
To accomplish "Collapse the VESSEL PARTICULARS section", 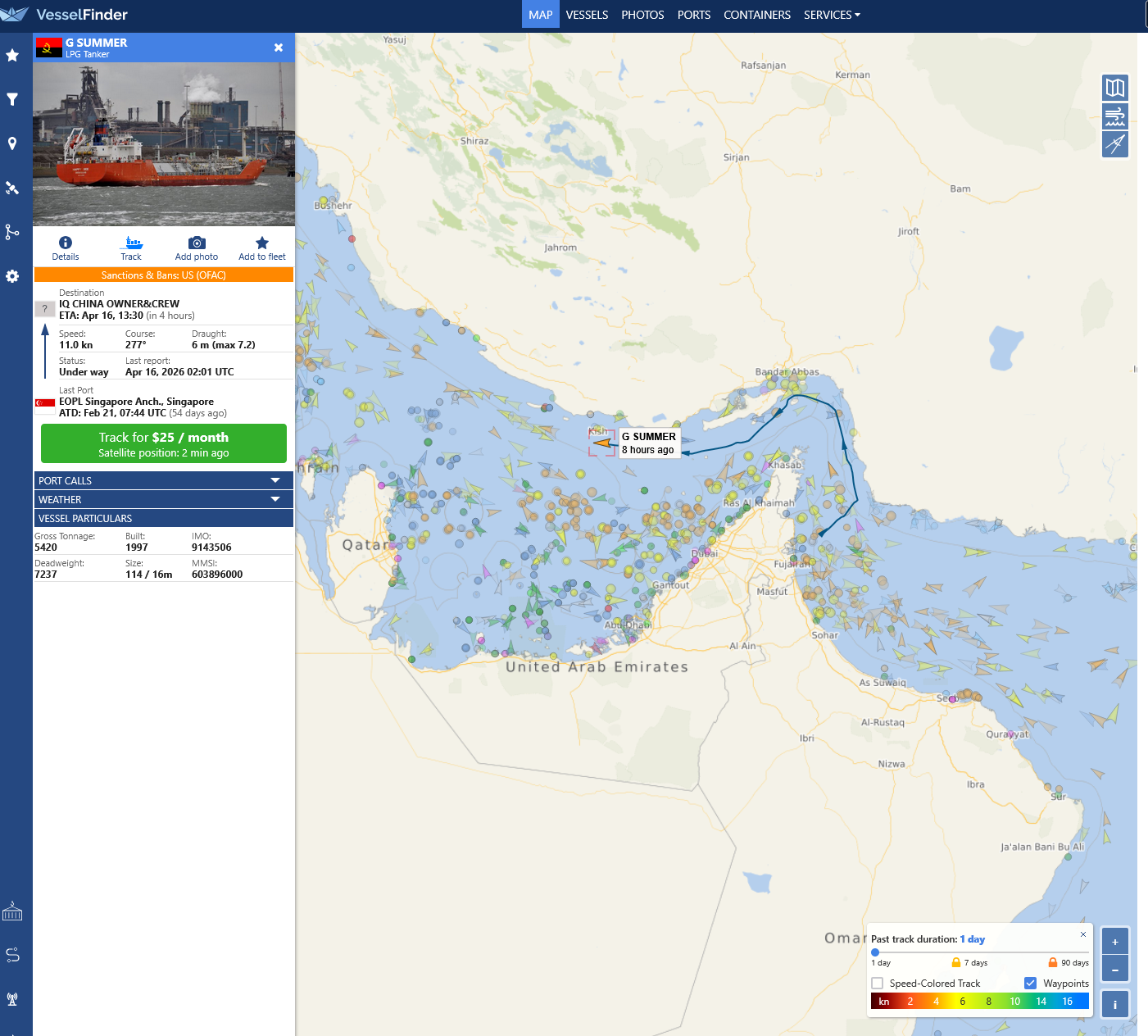I will [164, 518].
